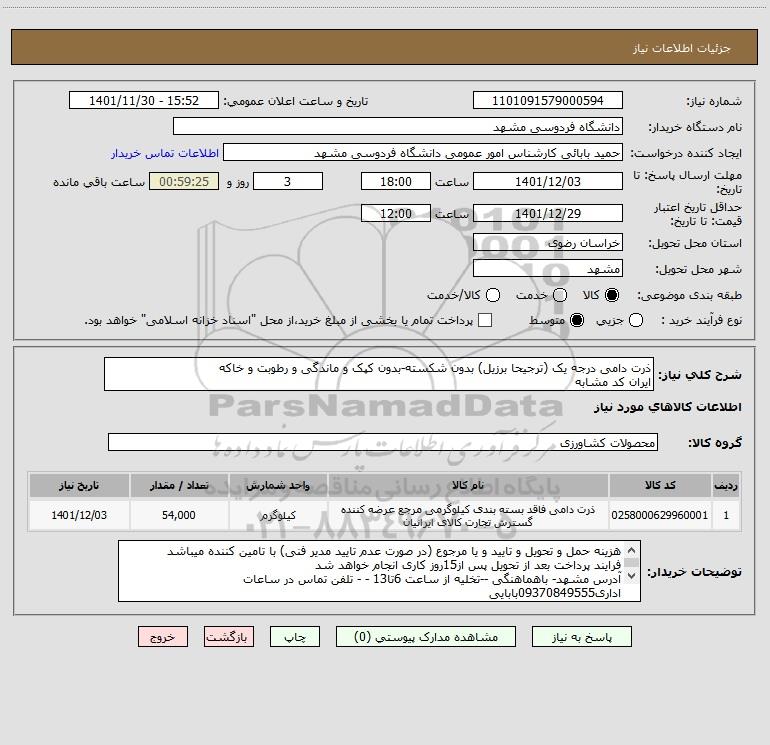
Task: Click the request creator name field
Action: [423, 153]
